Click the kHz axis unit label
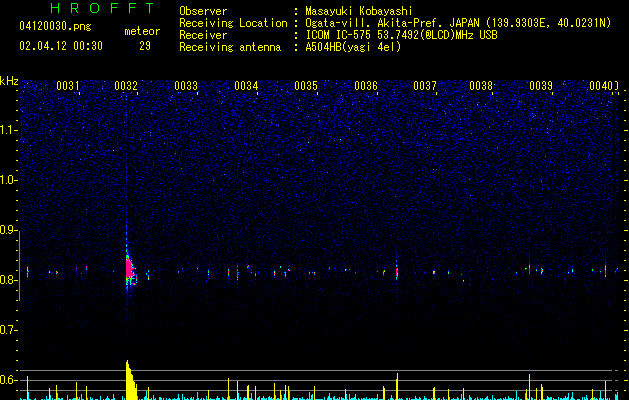This screenshot has width=629, height=400. point(9,81)
